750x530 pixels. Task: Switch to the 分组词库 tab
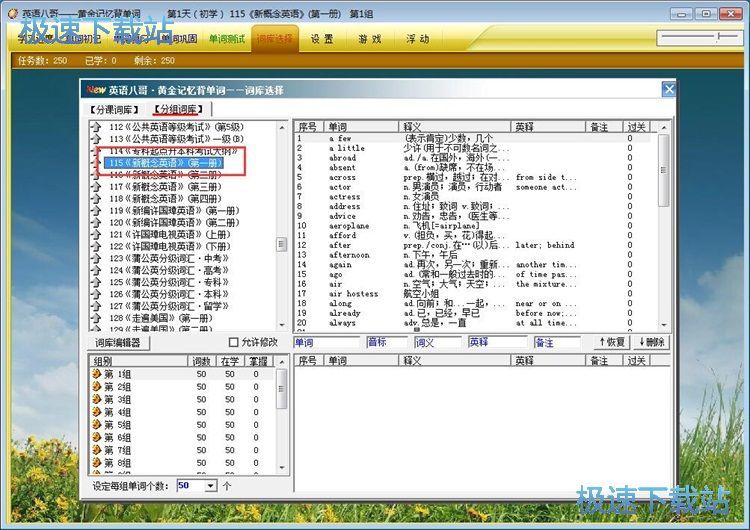click(x=176, y=109)
